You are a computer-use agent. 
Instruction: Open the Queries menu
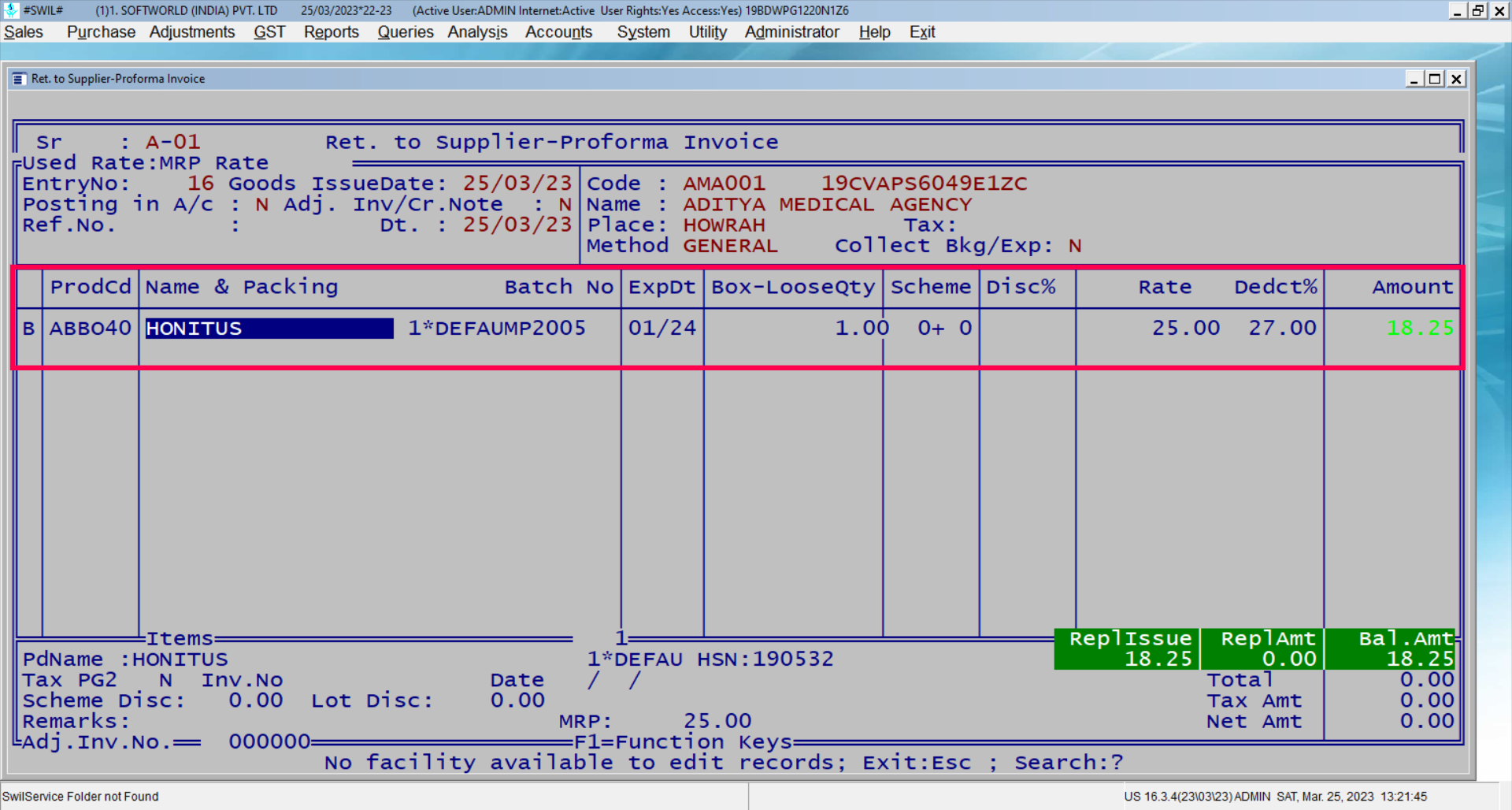(406, 32)
